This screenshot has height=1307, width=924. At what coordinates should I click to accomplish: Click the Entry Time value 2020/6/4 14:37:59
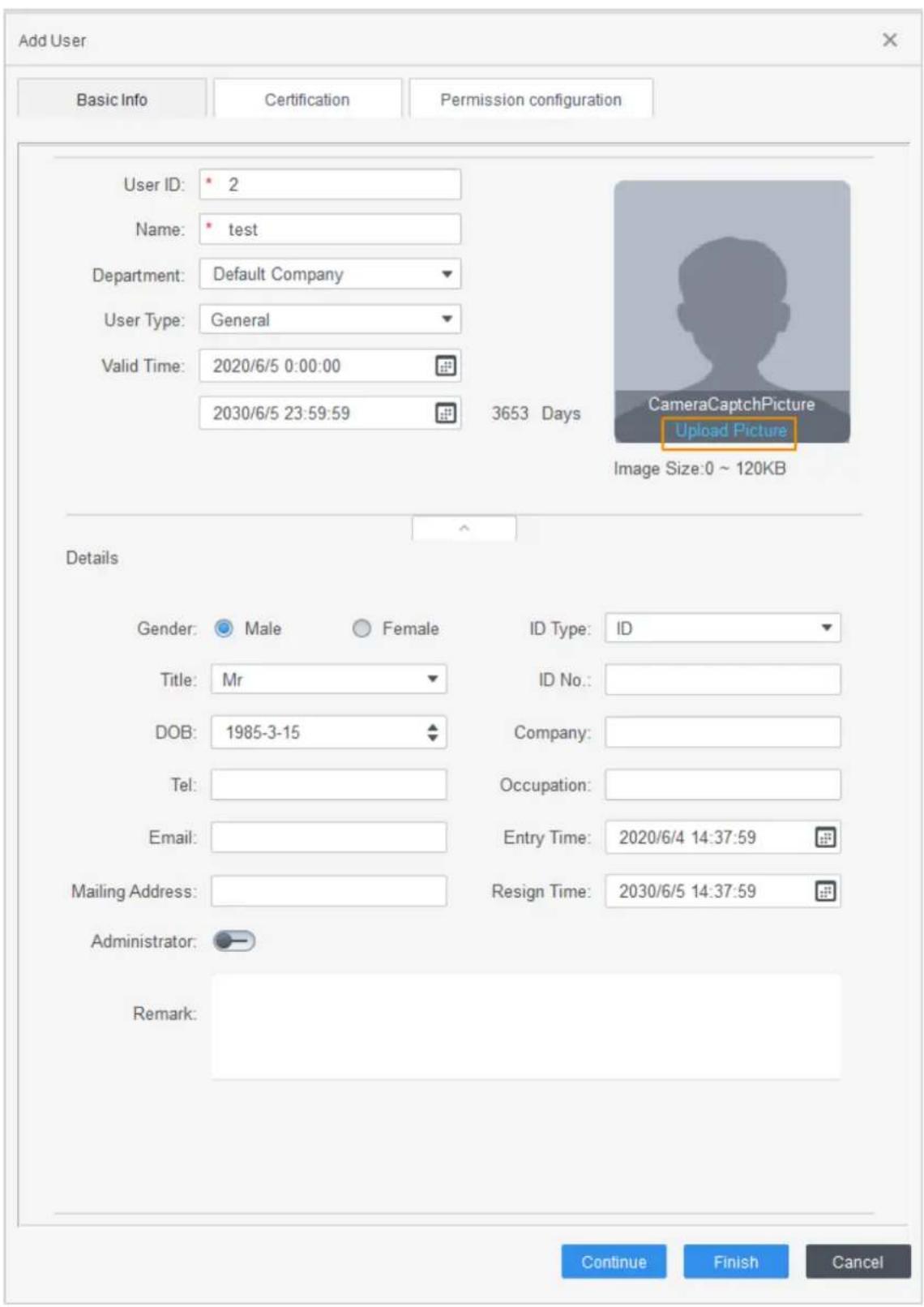click(687, 838)
